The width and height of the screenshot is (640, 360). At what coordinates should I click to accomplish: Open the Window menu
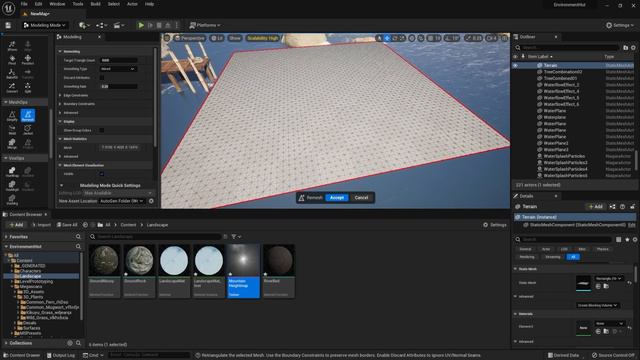tap(57, 4)
